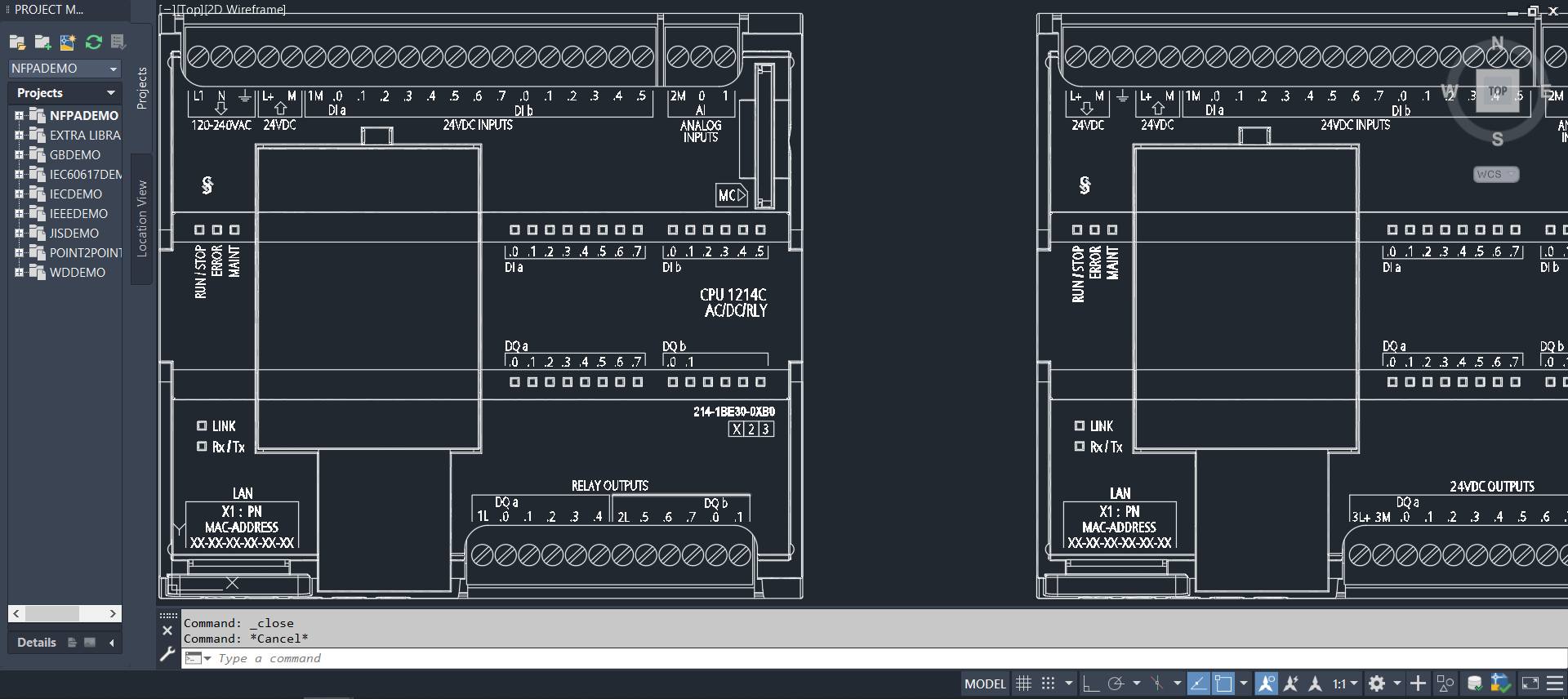Select the IECDEMO project
This screenshot has width=1568, height=699.
point(75,194)
